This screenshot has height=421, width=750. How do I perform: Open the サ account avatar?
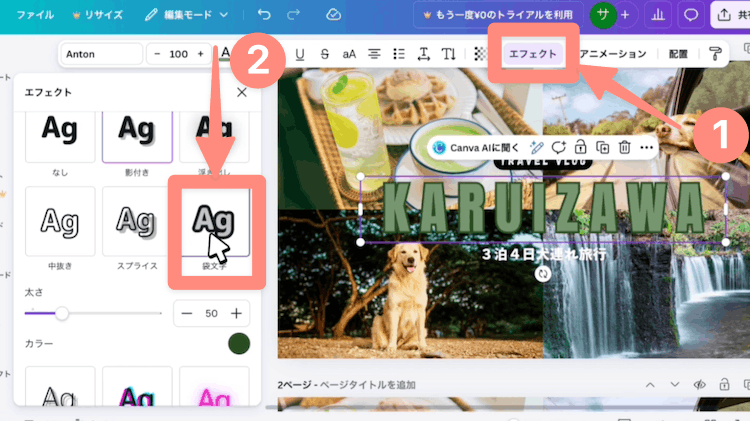(603, 15)
